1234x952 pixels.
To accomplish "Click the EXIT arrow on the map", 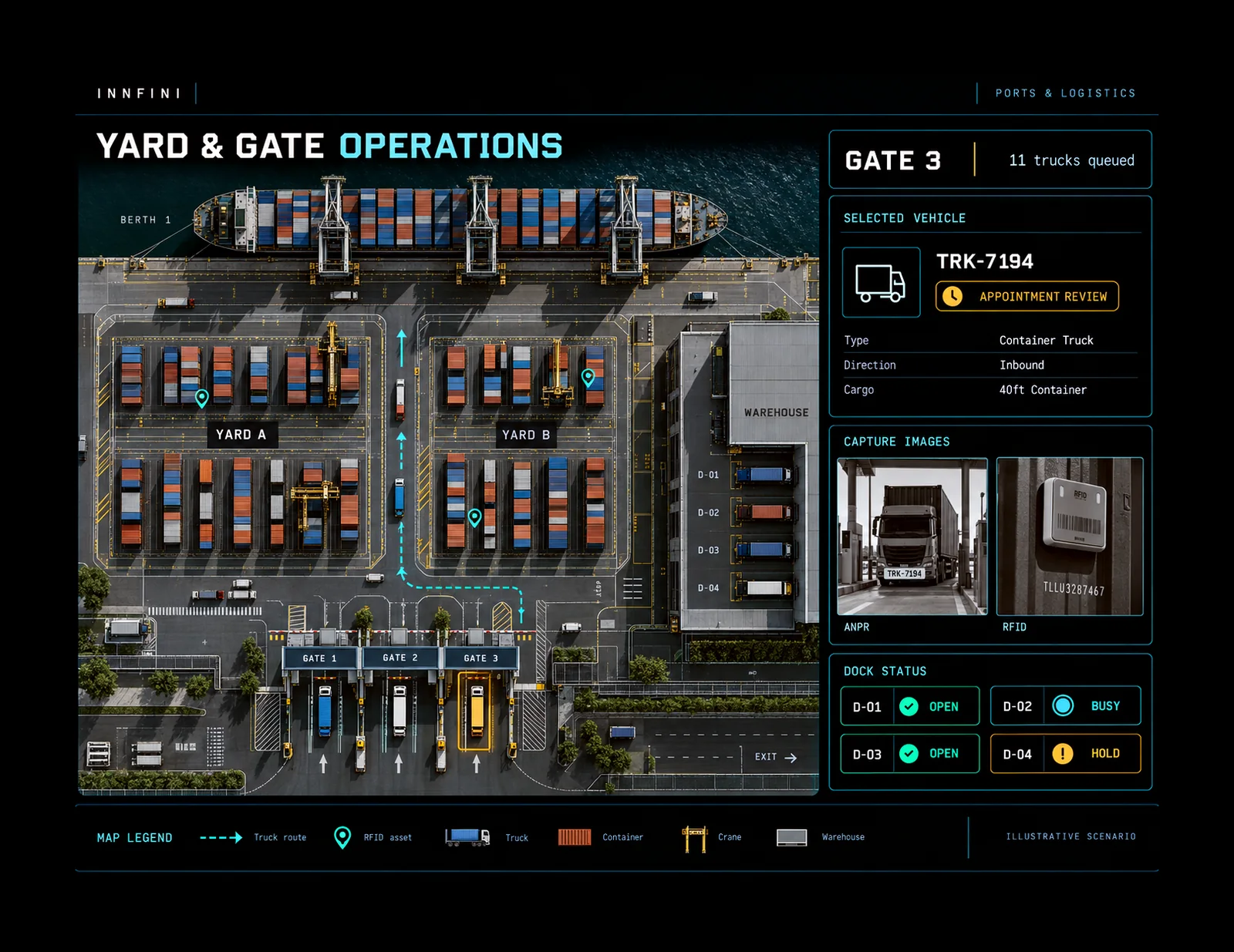I will (791, 758).
